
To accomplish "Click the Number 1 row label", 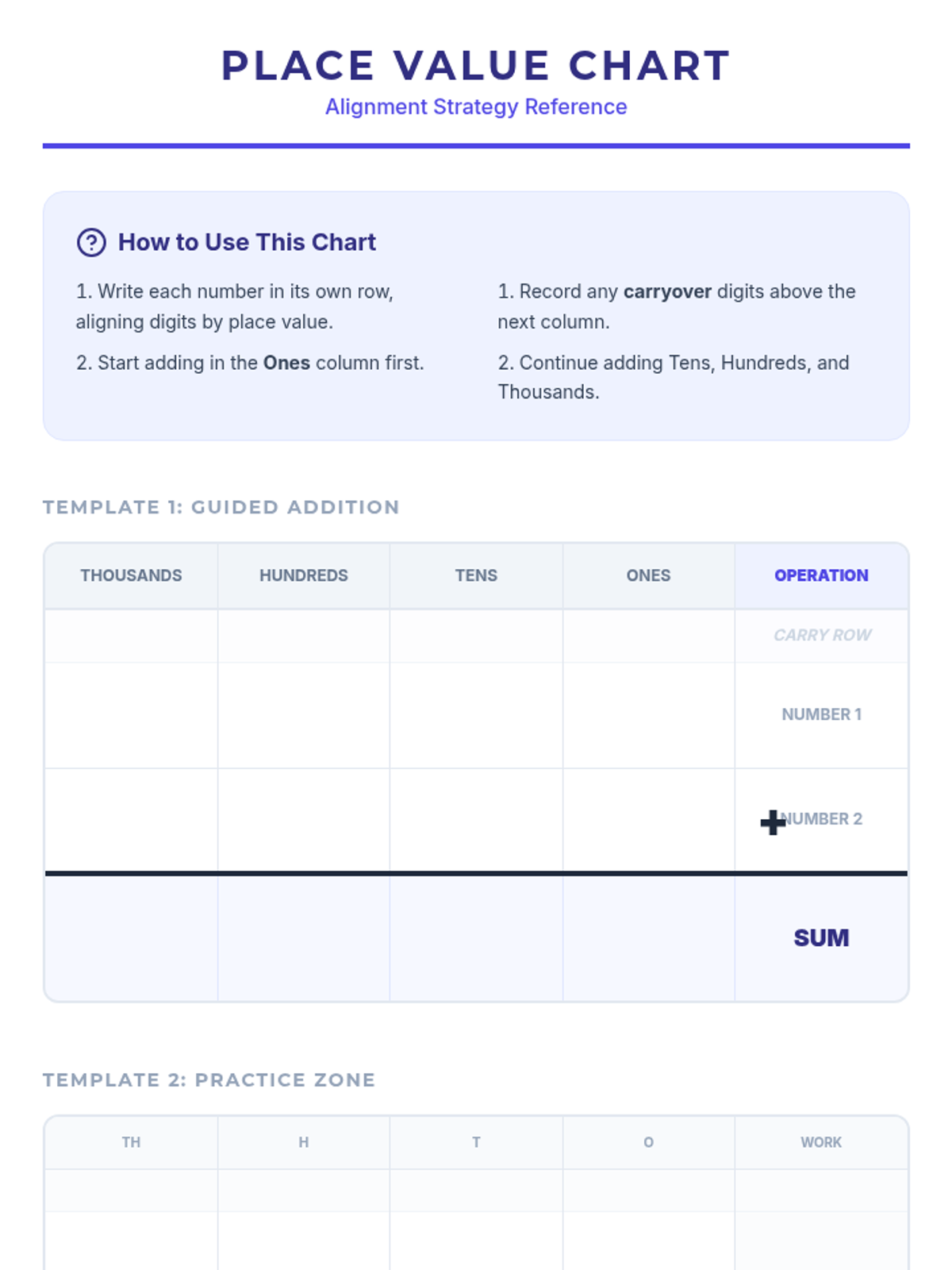I will [x=821, y=714].
